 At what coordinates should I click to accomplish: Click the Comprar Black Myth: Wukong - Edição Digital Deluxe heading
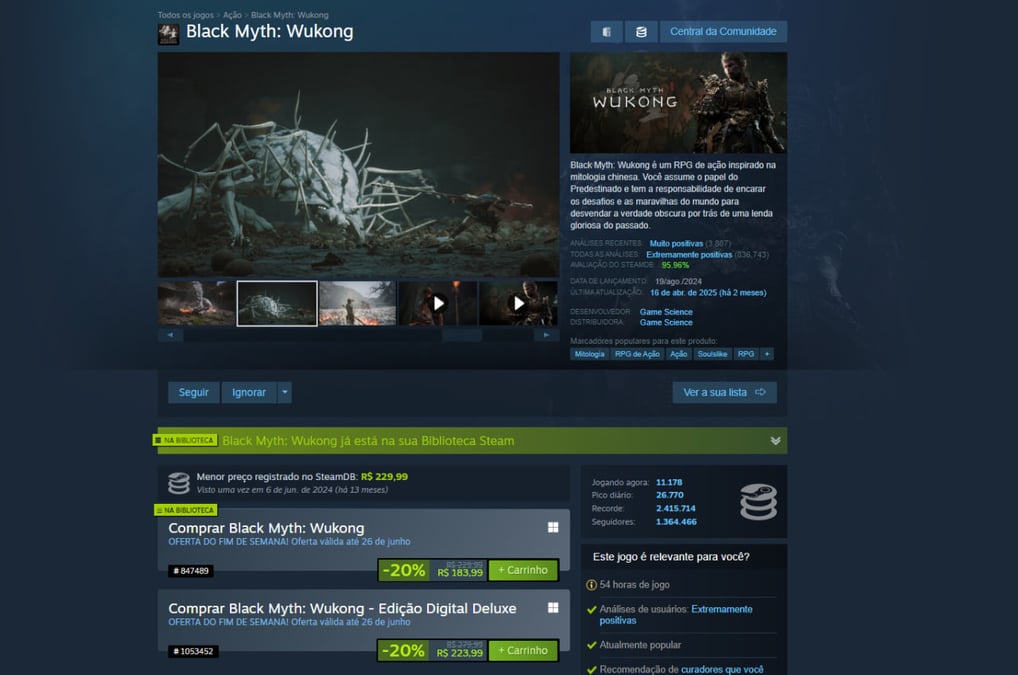click(x=342, y=608)
